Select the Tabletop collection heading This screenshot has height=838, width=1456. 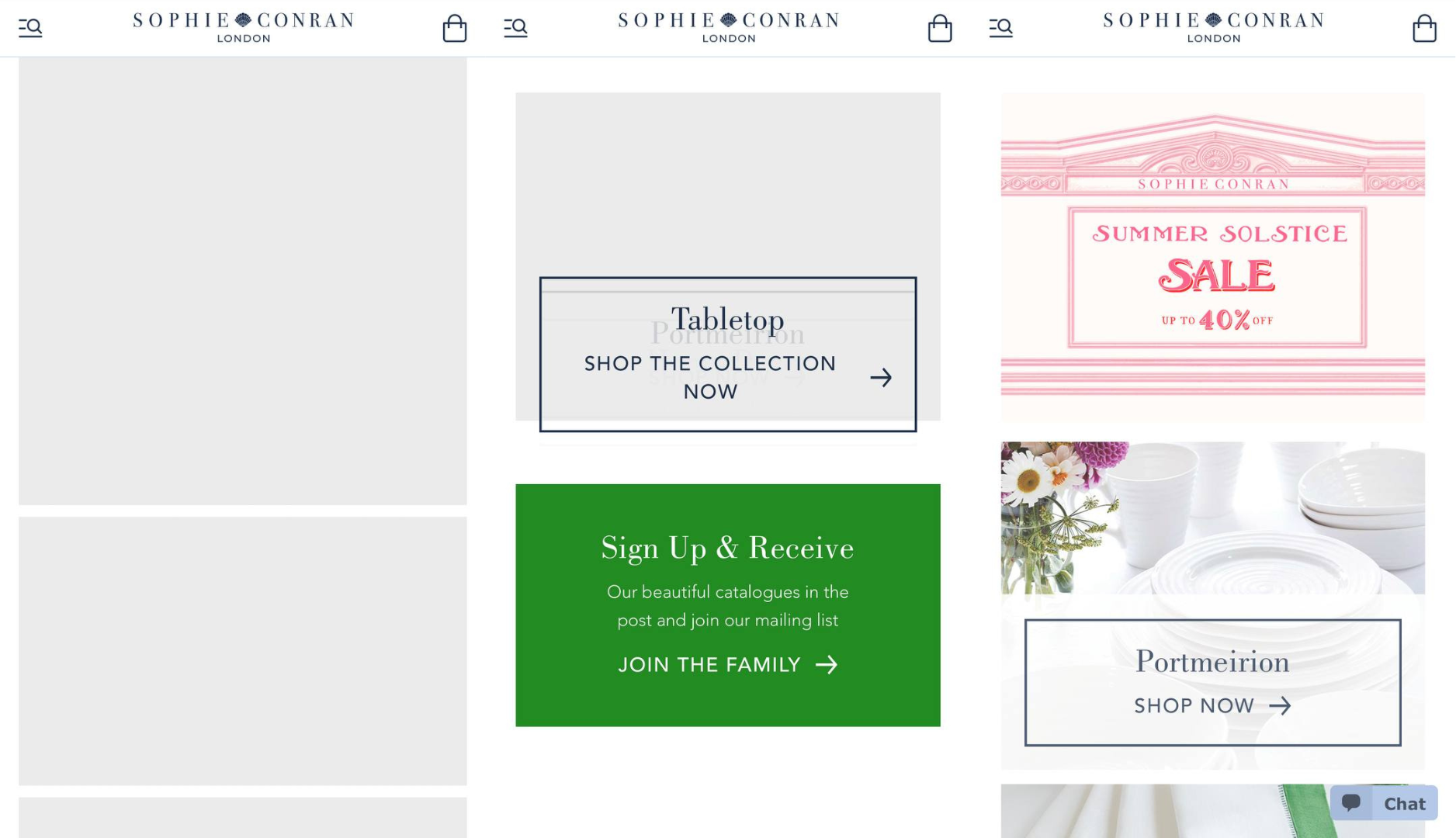coord(727,319)
